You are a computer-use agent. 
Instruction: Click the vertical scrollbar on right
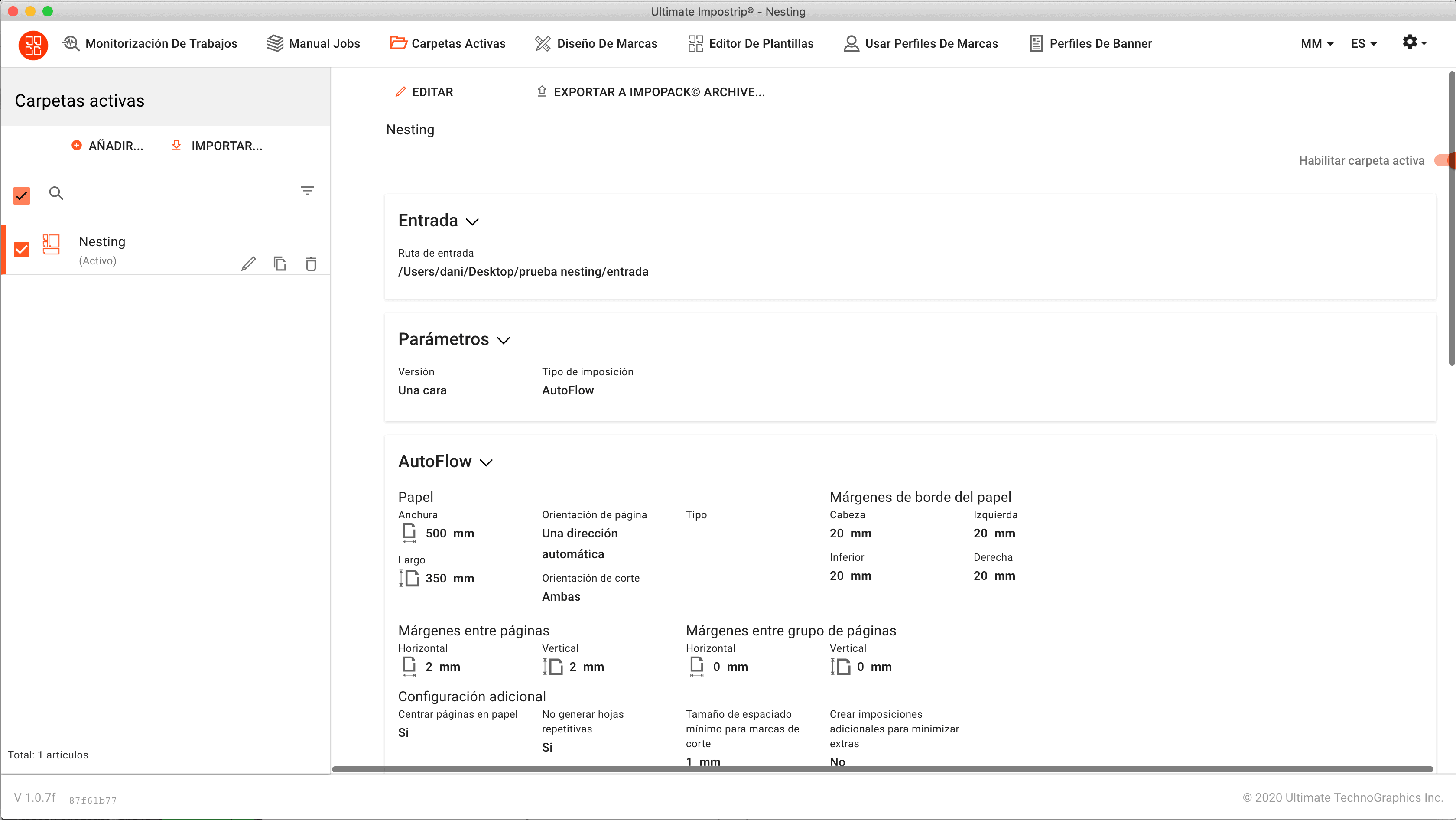click(1452, 218)
